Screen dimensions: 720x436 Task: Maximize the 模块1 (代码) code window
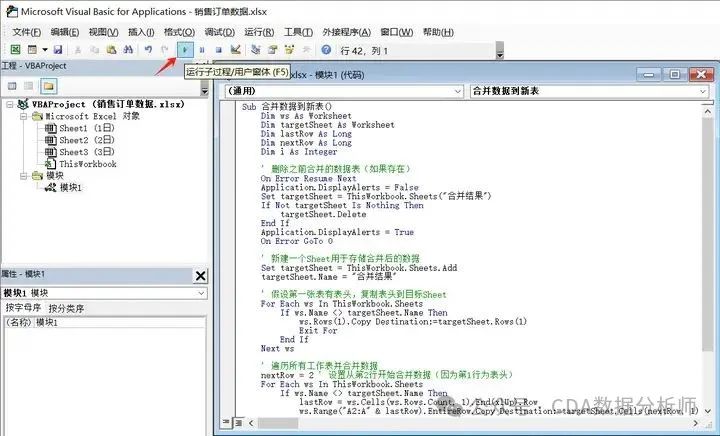click(675, 74)
